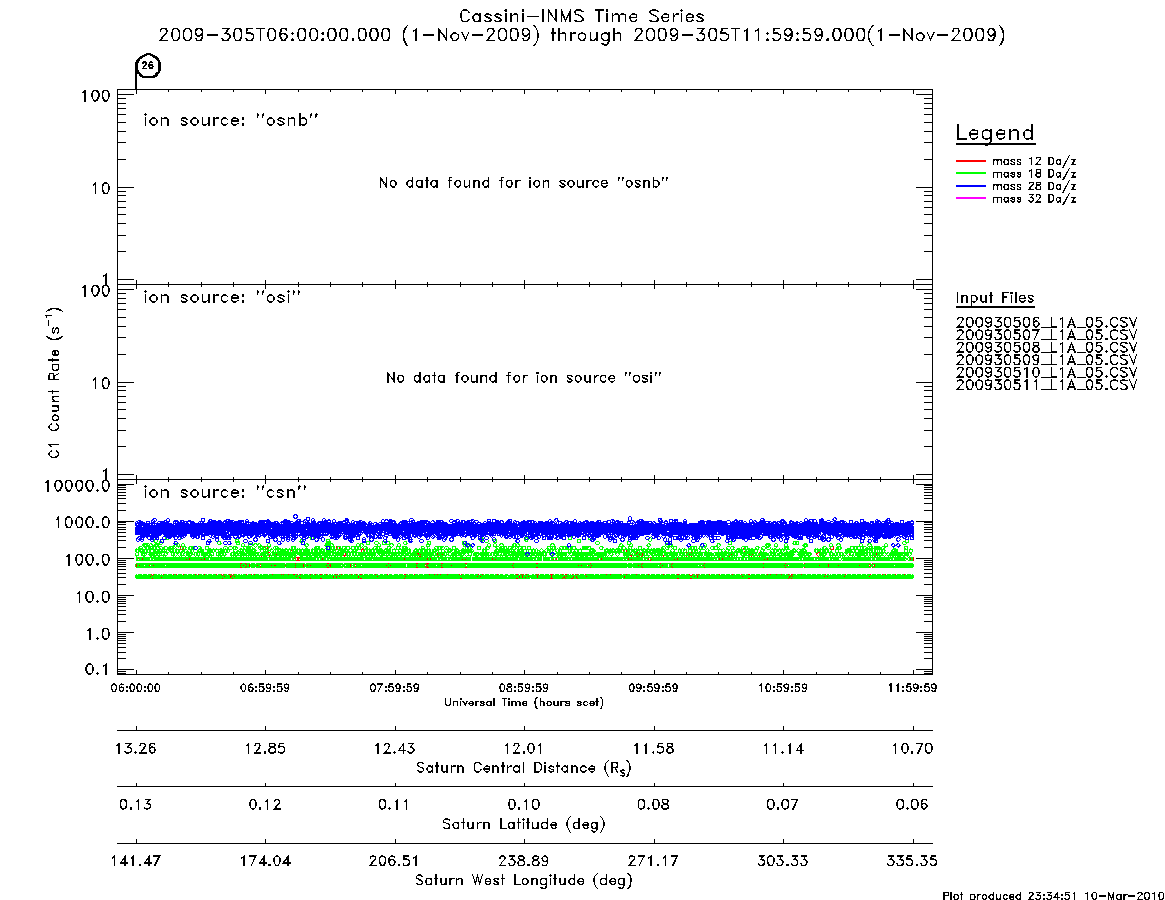The width and height of the screenshot is (1165, 900).
Task: Click the 11.58 central distance value
Action: (x=653, y=748)
